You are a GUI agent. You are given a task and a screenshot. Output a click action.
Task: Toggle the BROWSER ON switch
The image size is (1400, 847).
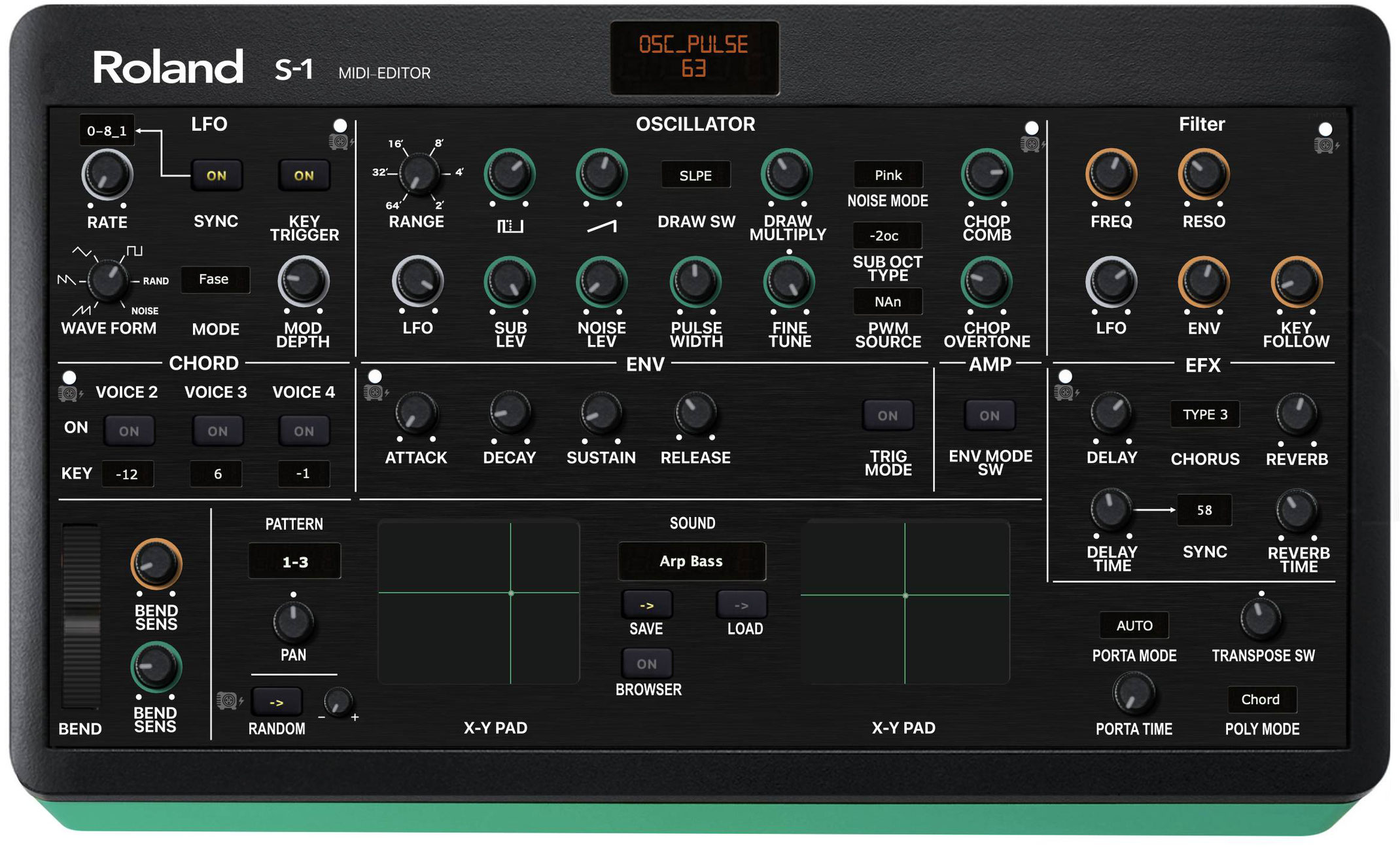click(647, 664)
